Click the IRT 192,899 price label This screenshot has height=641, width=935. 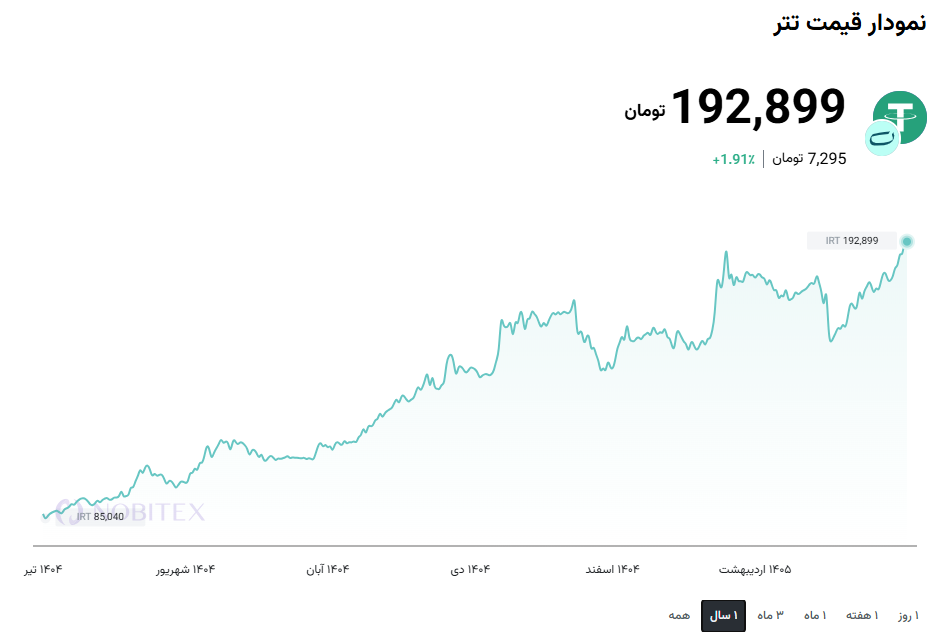pyautogui.click(x=852, y=241)
